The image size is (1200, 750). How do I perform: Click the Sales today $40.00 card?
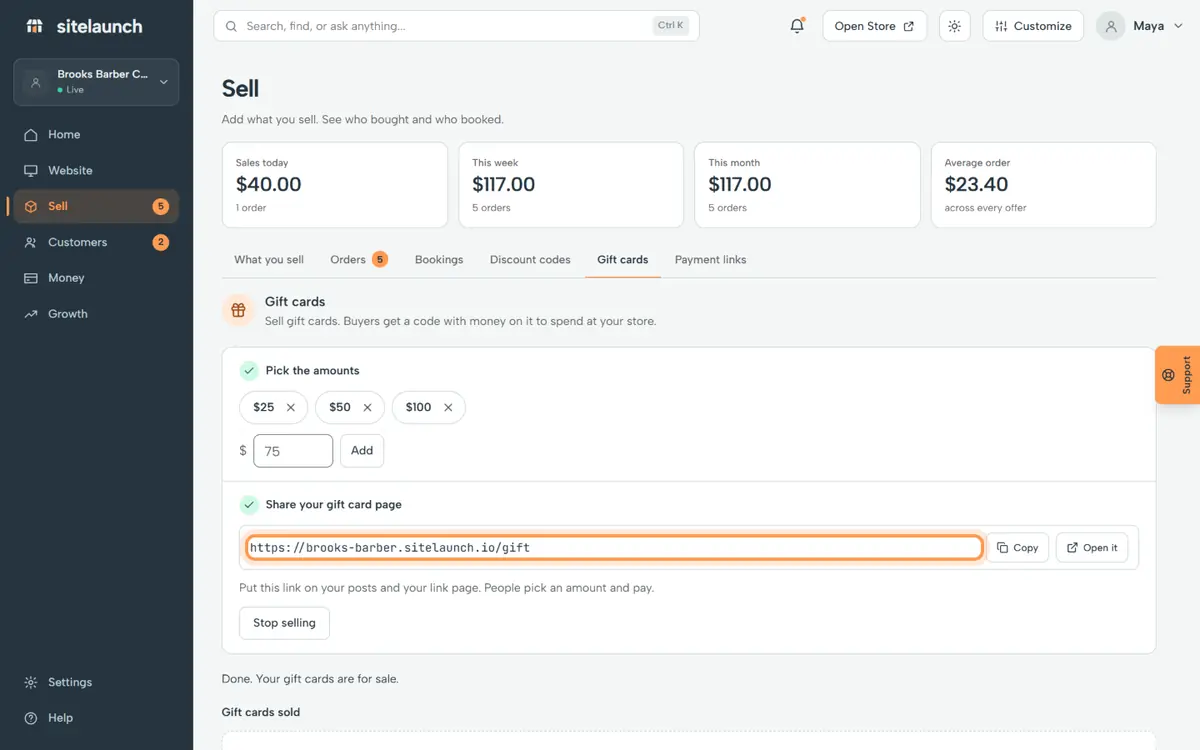335,185
